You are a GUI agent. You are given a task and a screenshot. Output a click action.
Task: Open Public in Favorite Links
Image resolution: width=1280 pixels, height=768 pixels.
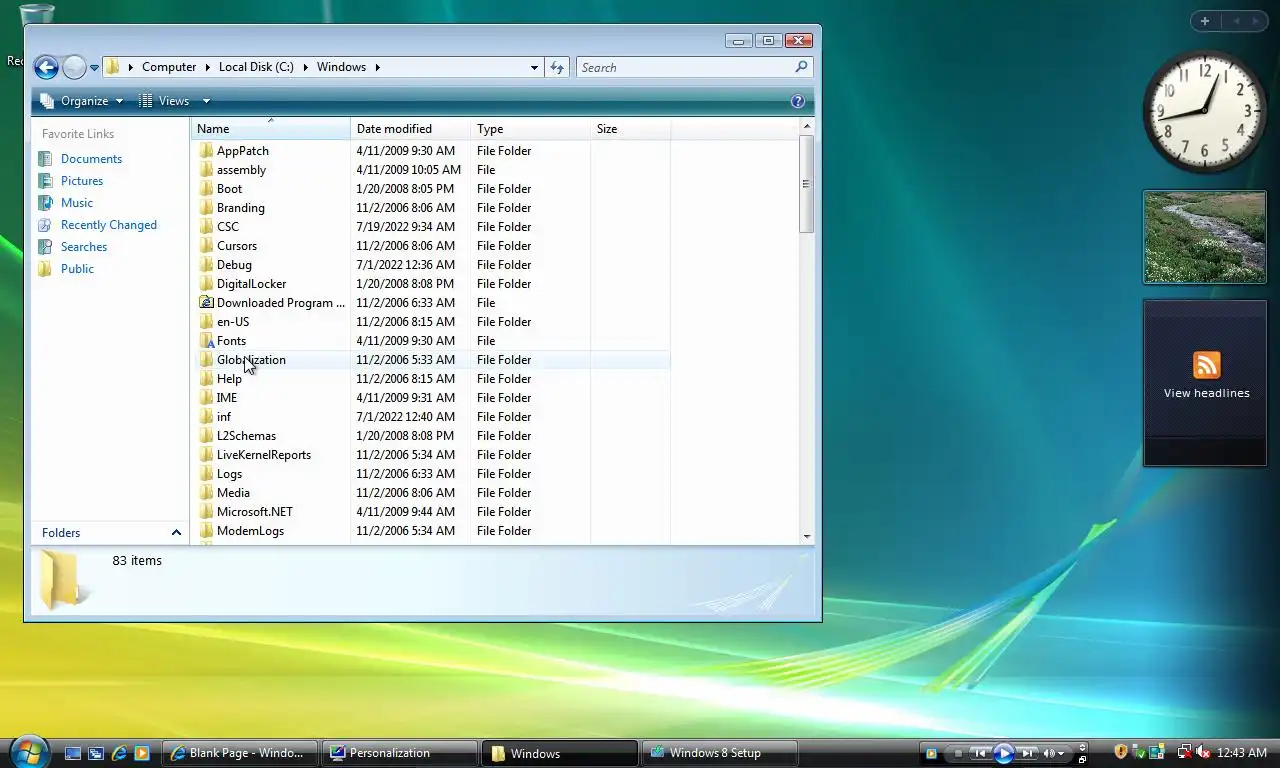click(x=77, y=269)
